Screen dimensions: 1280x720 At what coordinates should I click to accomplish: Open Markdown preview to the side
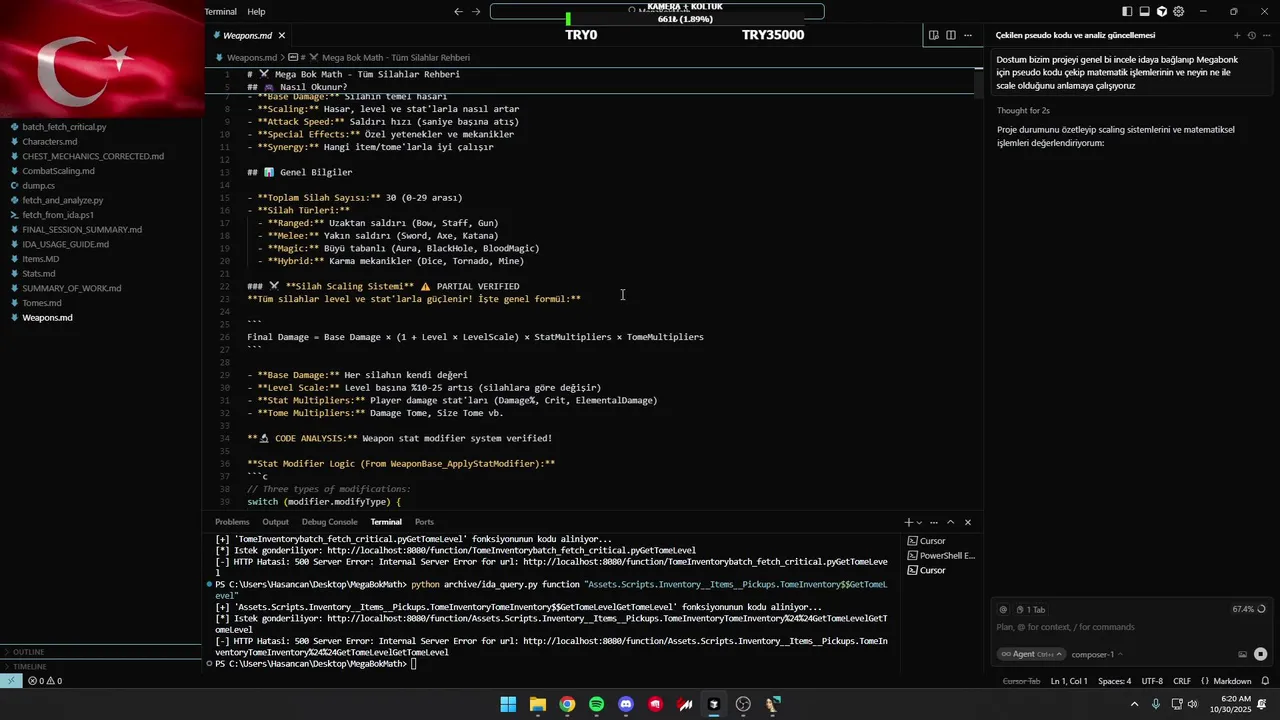(x=933, y=35)
